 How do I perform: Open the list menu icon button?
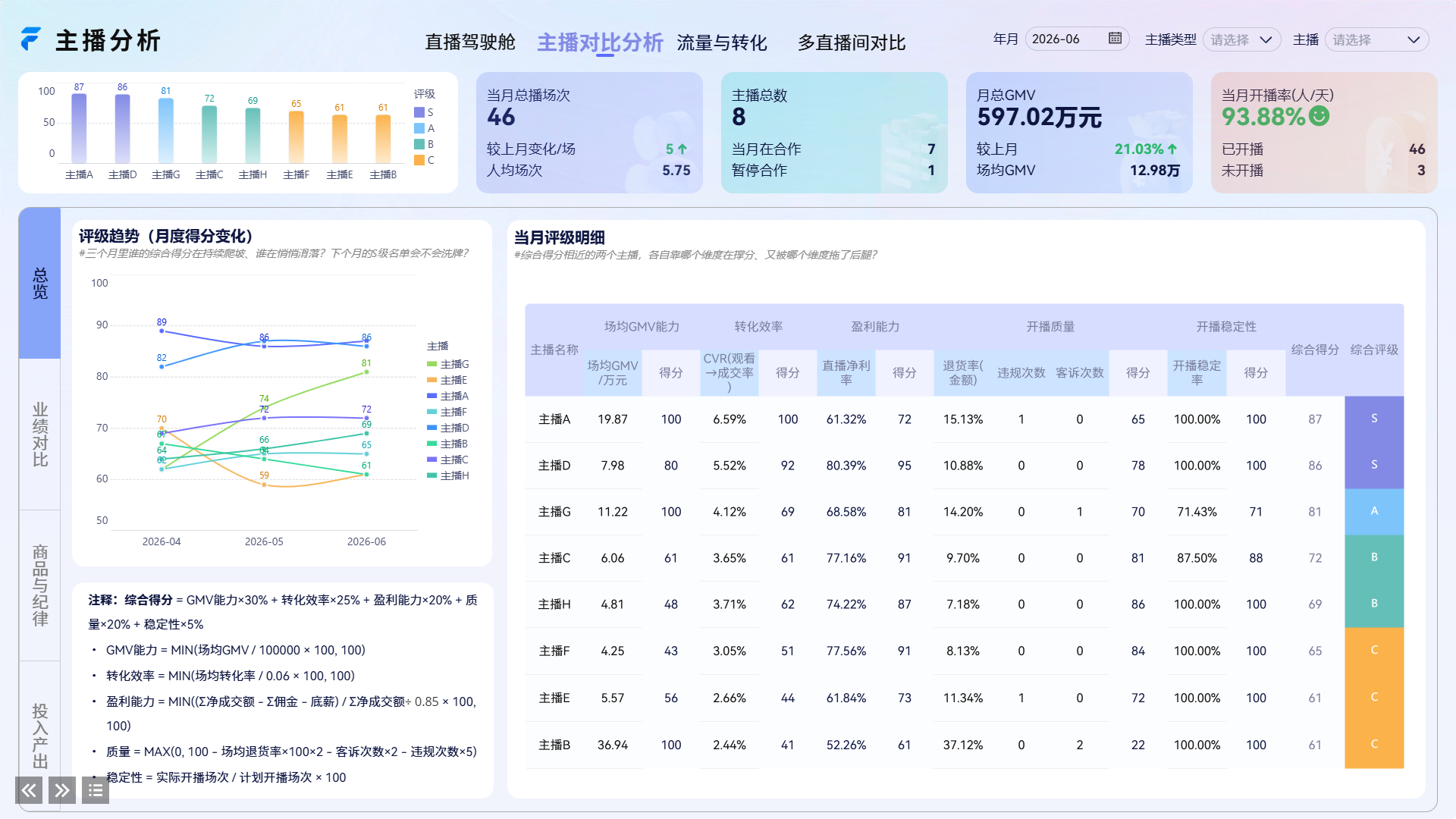click(x=96, y=791)
